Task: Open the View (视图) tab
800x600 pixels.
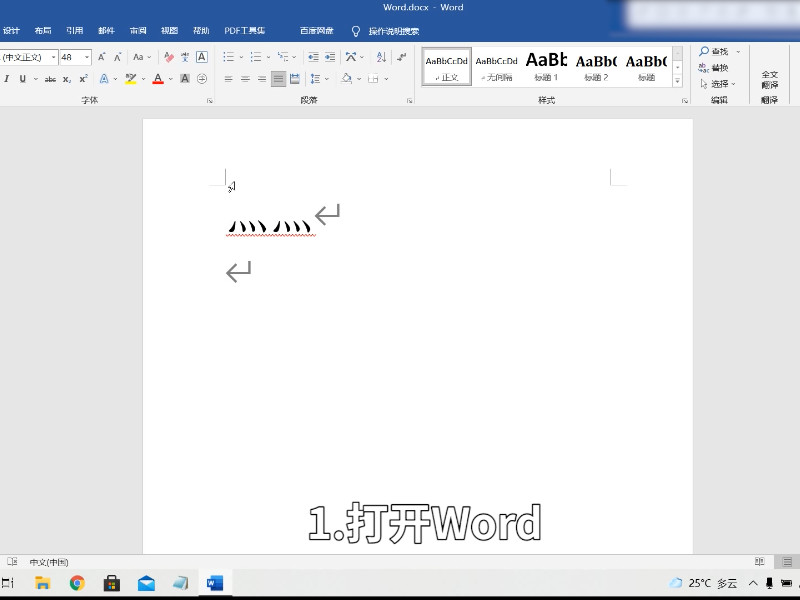Action: 169,31
